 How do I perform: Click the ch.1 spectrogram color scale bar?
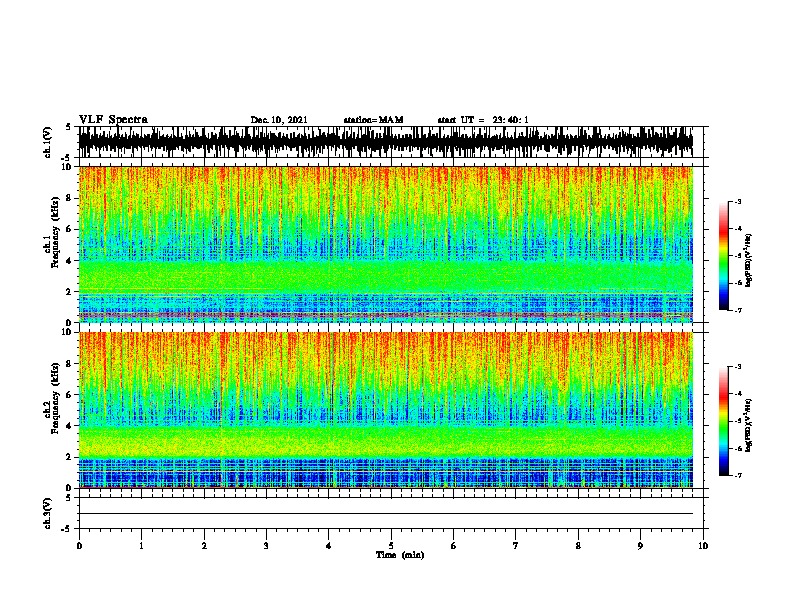tap(723, 256)
